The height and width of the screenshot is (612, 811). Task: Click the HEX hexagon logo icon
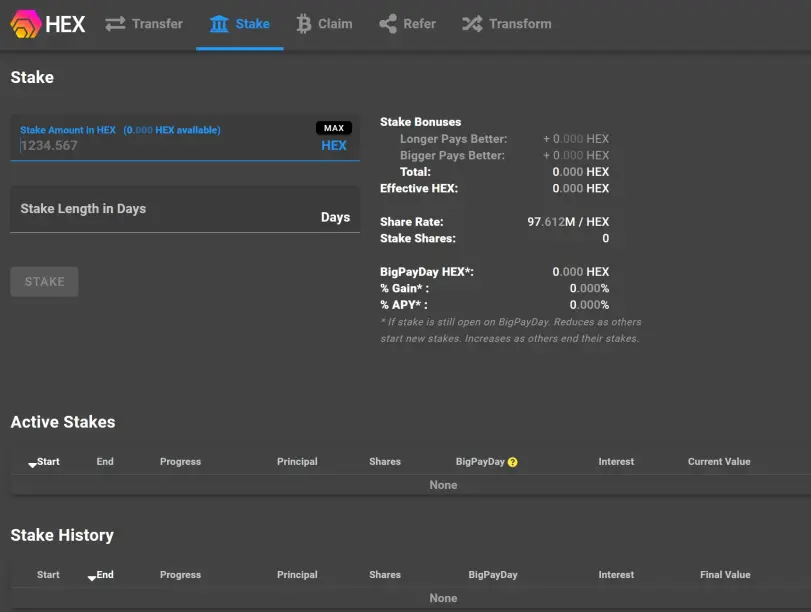pos(26,24)
